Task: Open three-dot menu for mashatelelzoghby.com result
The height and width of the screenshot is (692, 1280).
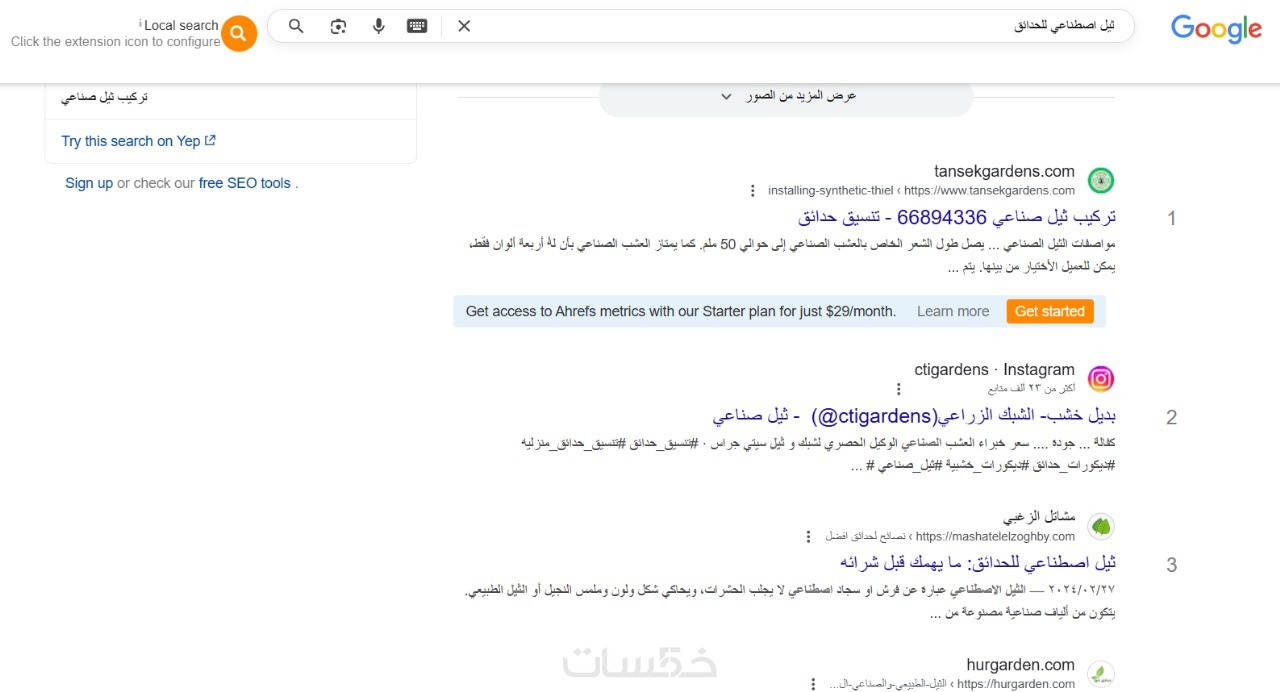Action: (809, 536)
